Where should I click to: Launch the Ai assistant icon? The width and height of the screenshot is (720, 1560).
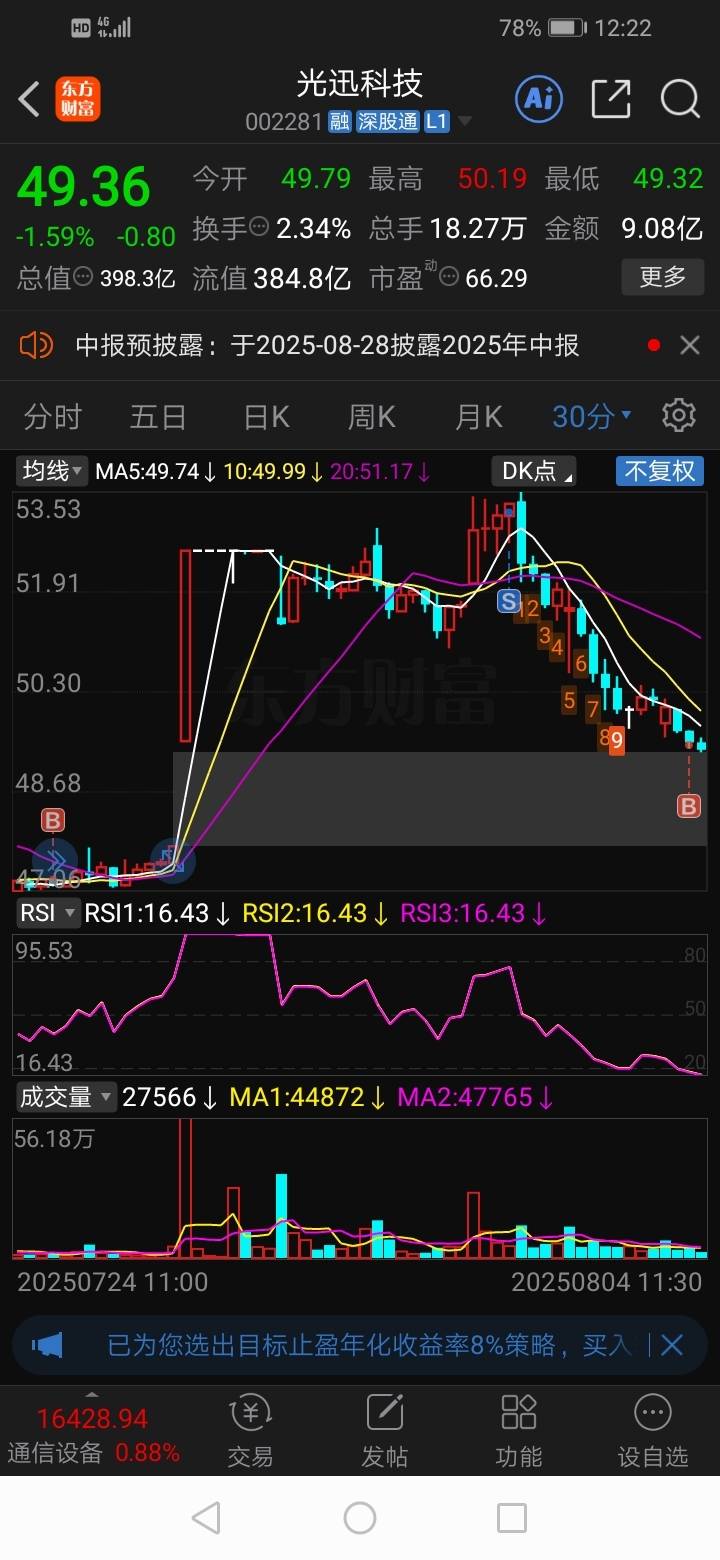539,98
